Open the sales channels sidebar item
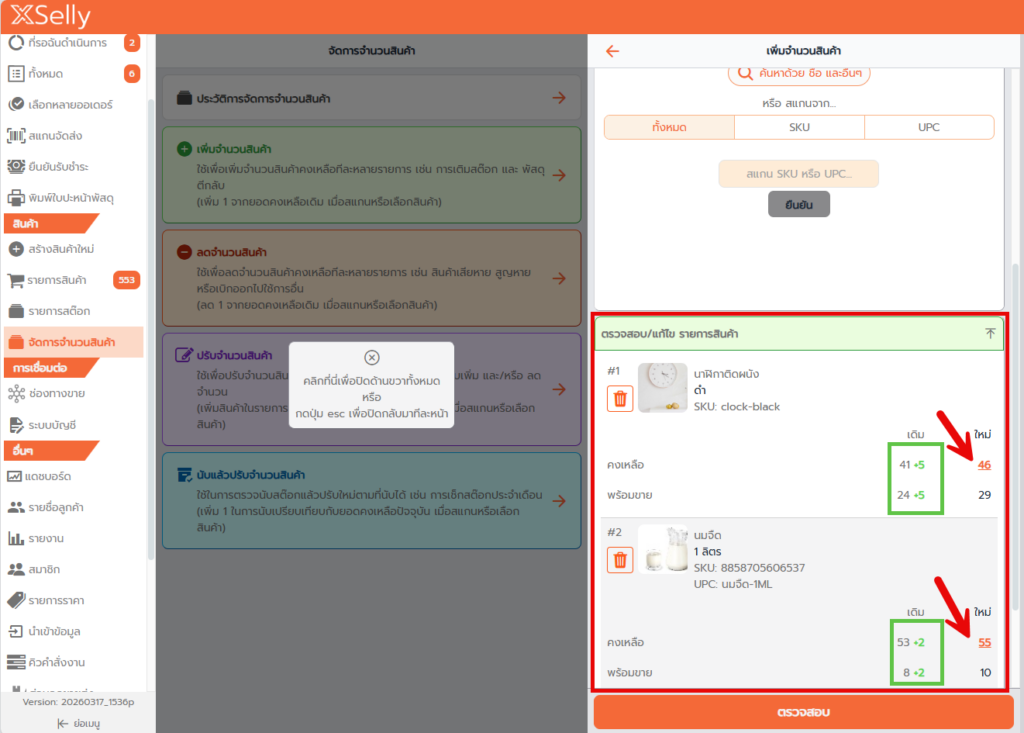Viewport: 1024px width, 733px height. [x=56, y=393]
